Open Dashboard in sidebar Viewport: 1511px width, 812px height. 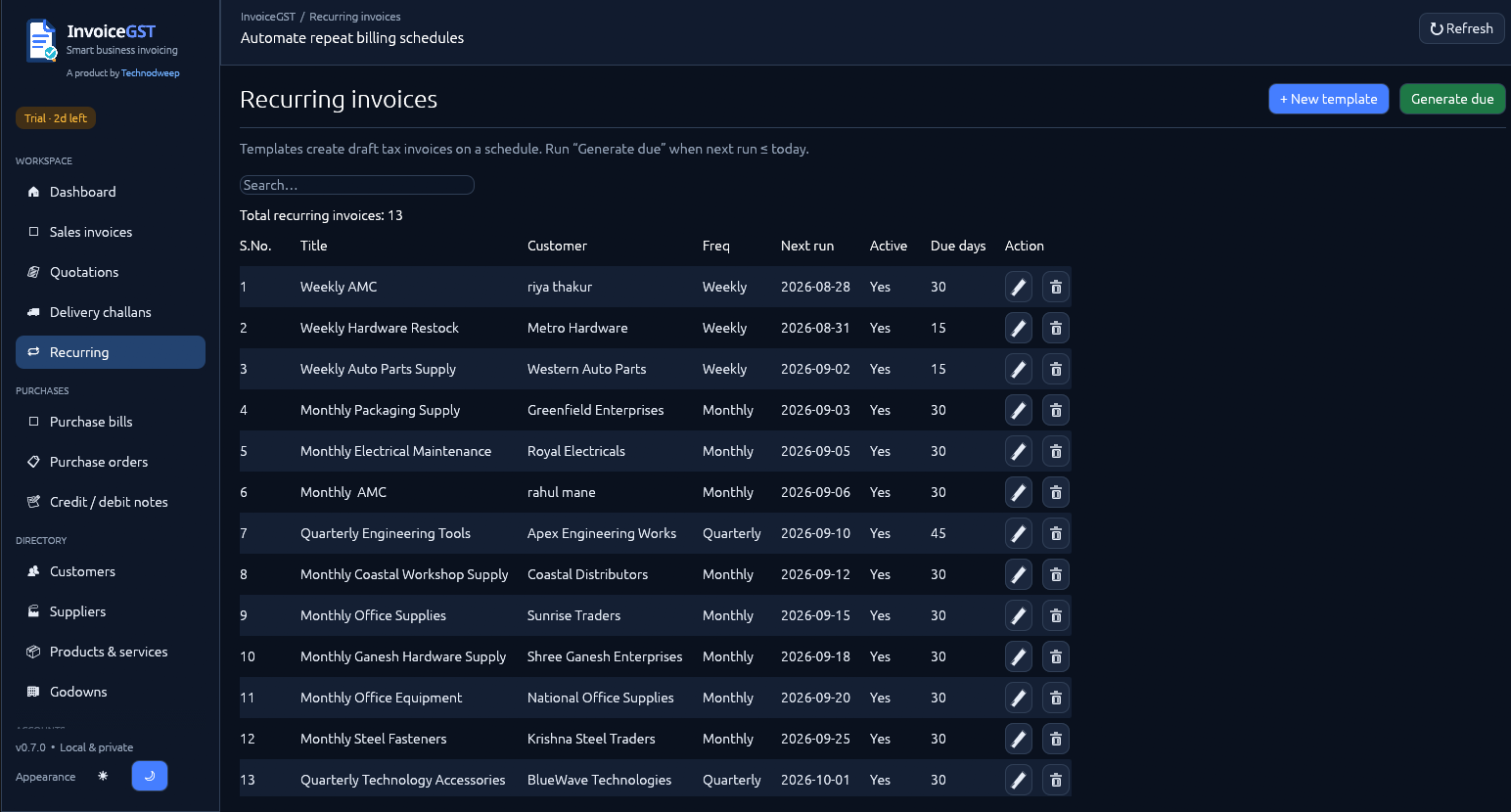pyautogui.click(x=111, y=192)
